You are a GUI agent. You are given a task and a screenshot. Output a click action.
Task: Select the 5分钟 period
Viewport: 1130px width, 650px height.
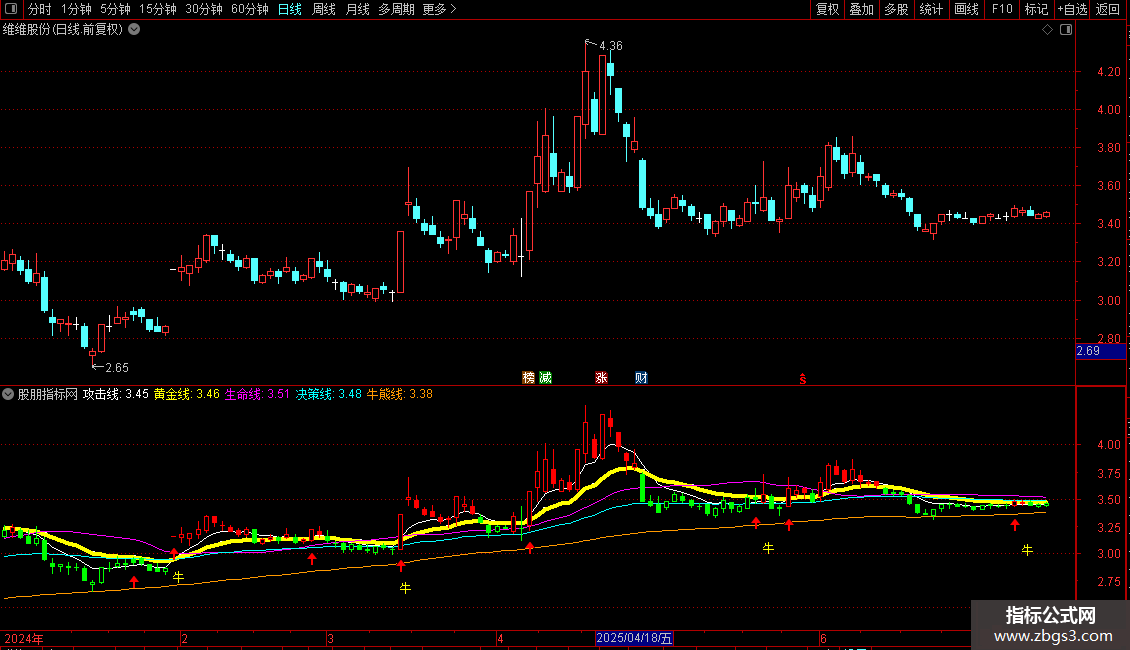click(115, 9)
